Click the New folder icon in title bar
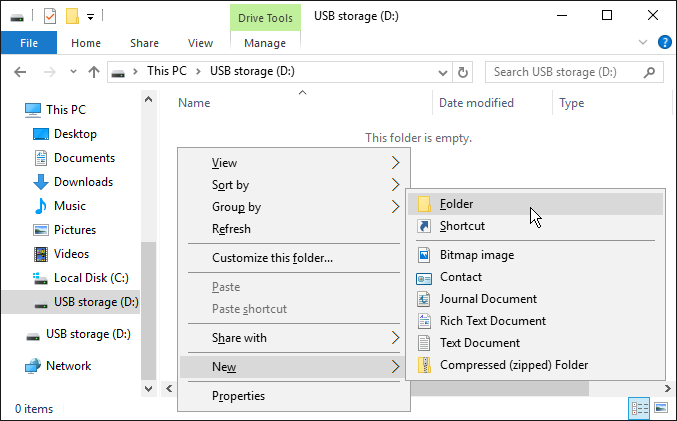The width and height of the screenshot is (677, 421). (72, 16)
